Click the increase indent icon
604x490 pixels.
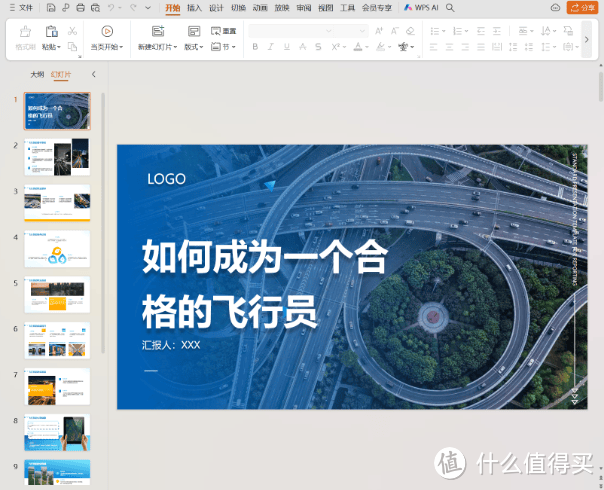497,31
